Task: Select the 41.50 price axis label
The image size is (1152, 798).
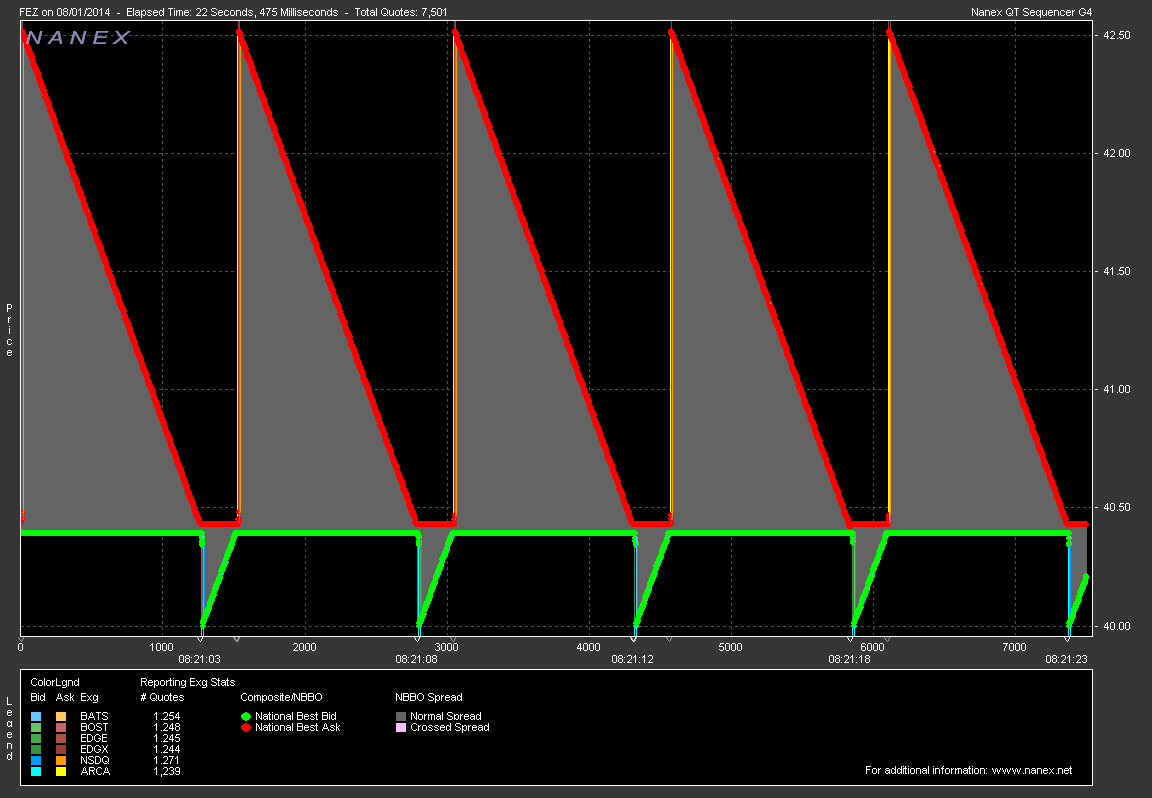Action: coord(1117,272)
